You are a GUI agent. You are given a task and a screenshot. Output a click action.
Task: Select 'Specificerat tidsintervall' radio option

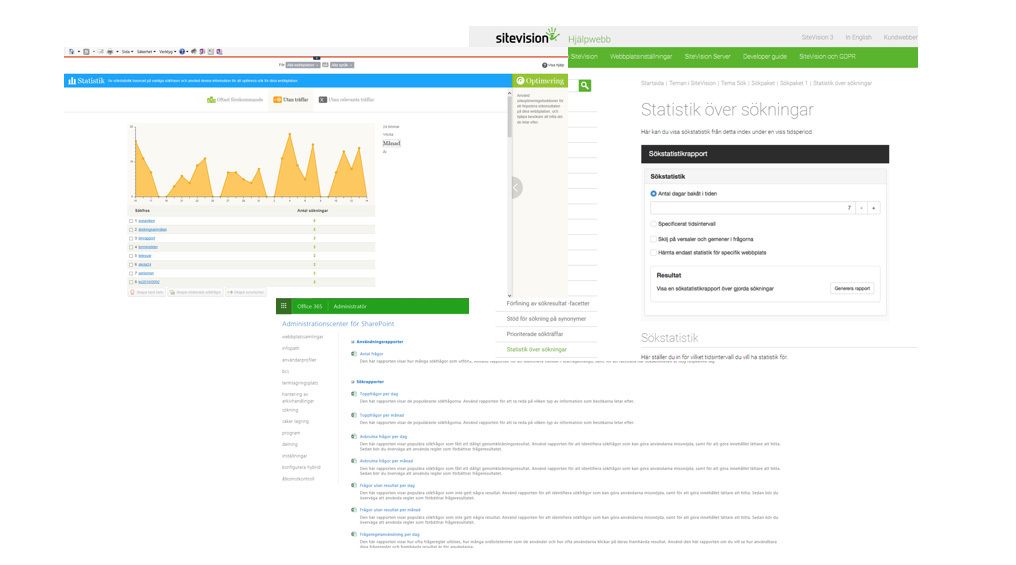coord(654,224)
